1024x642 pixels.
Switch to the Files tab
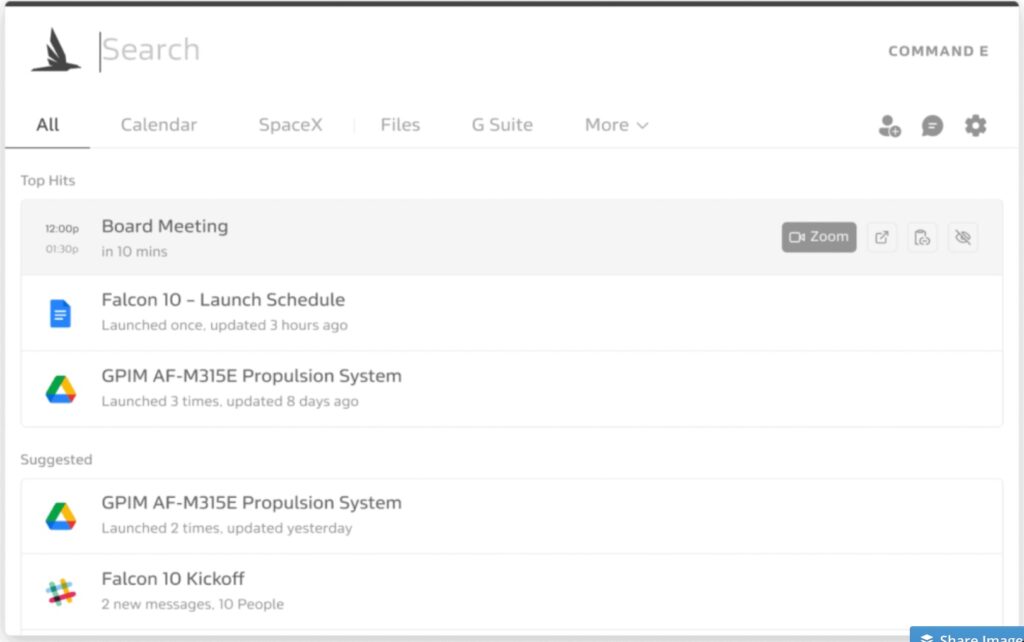[400, 125]
